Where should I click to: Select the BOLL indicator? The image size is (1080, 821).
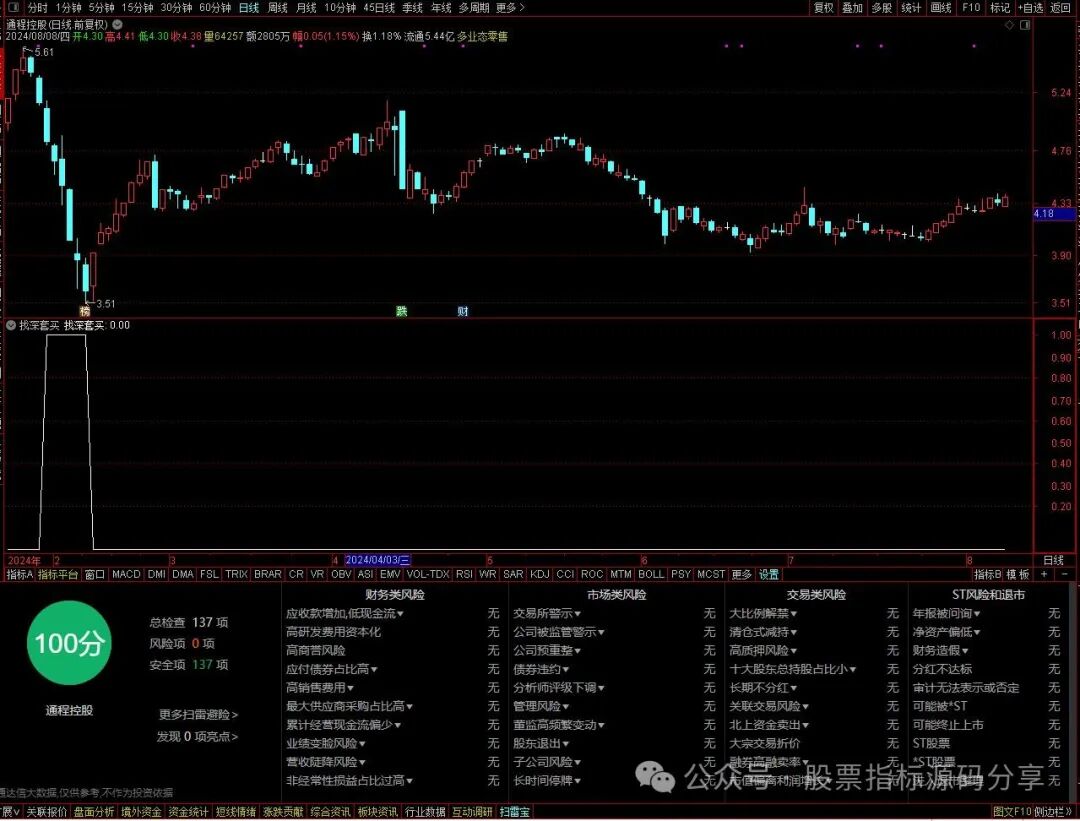tap(651, 574)
